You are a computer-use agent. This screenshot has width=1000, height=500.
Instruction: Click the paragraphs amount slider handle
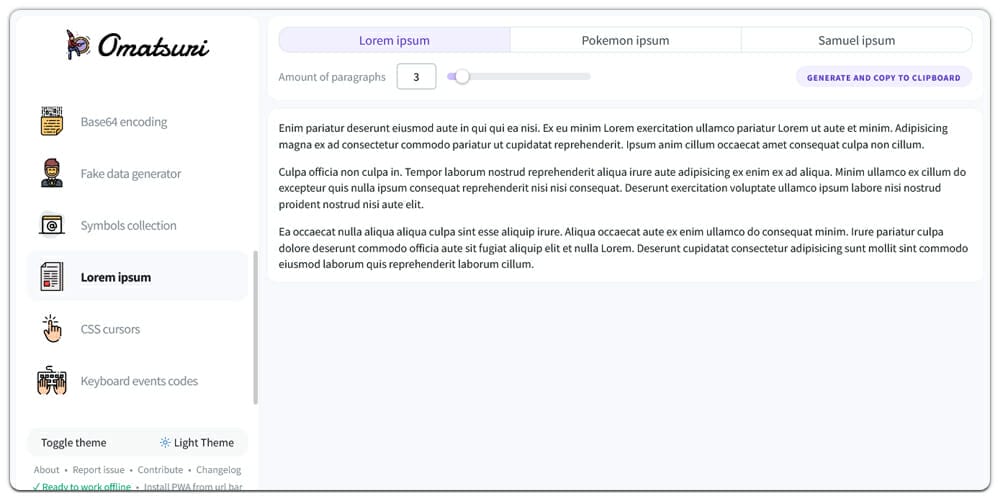point(462,77)
